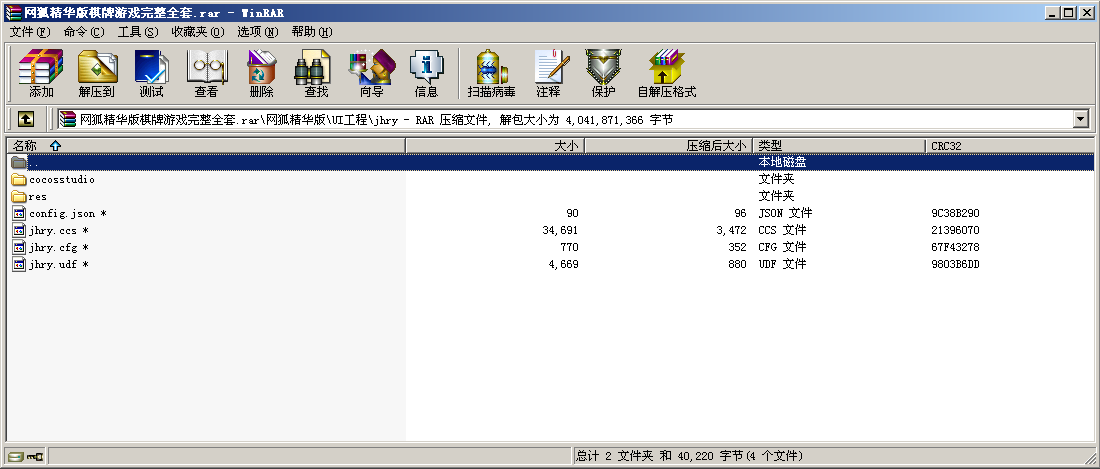Screen dimensions: 1100x469
Task: Show archive Info (信息) icon
Action: click(x=426, y=73)
